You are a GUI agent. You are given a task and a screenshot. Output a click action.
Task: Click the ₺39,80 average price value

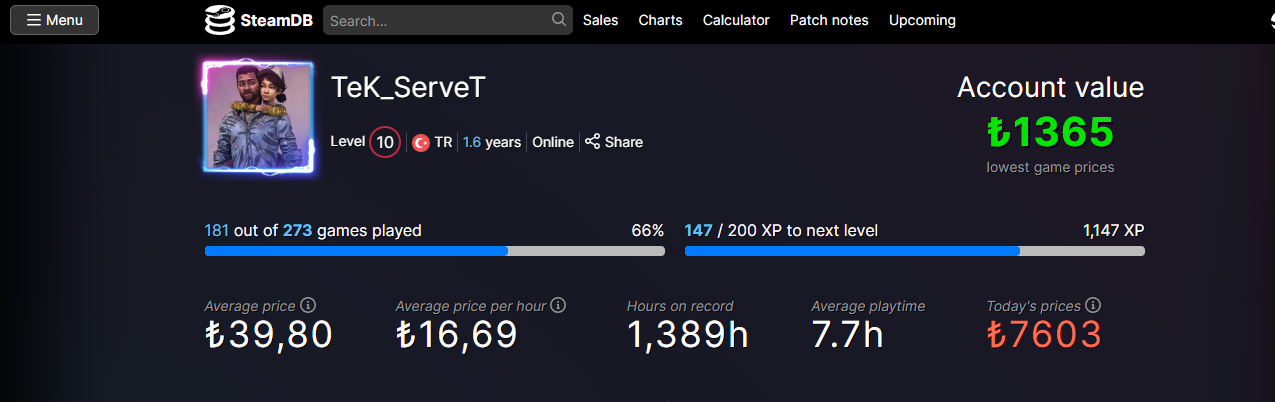pos(268,335)
